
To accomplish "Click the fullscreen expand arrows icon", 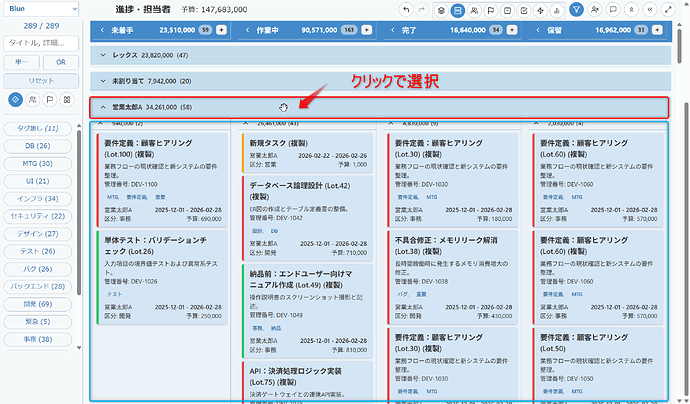I will [667, 9].
